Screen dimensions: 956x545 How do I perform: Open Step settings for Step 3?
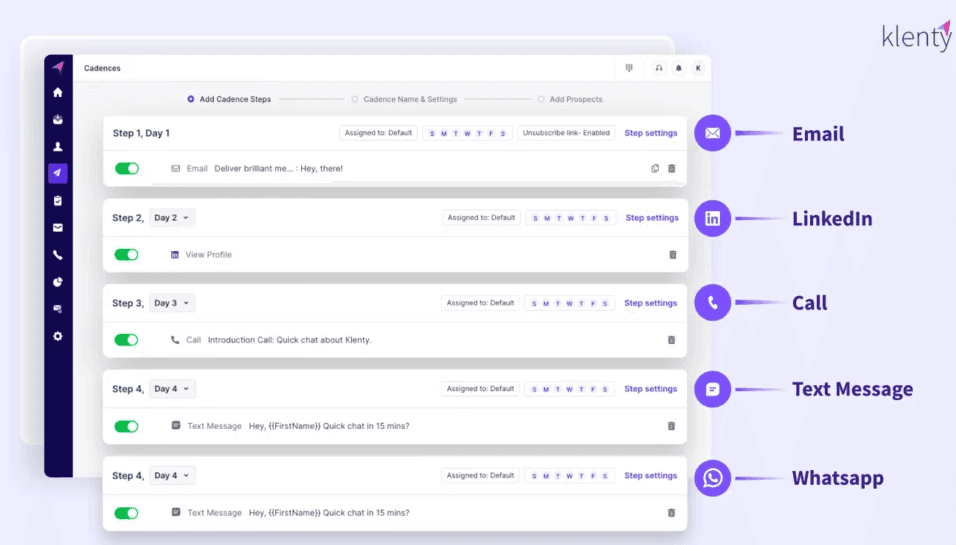click(651, 303)
